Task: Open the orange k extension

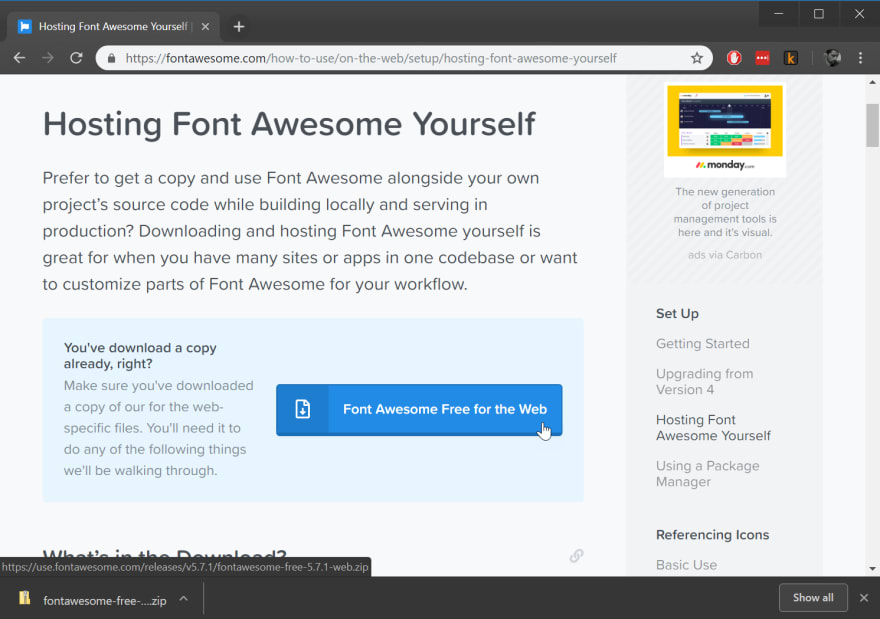Action: click(x=791, y=58)
